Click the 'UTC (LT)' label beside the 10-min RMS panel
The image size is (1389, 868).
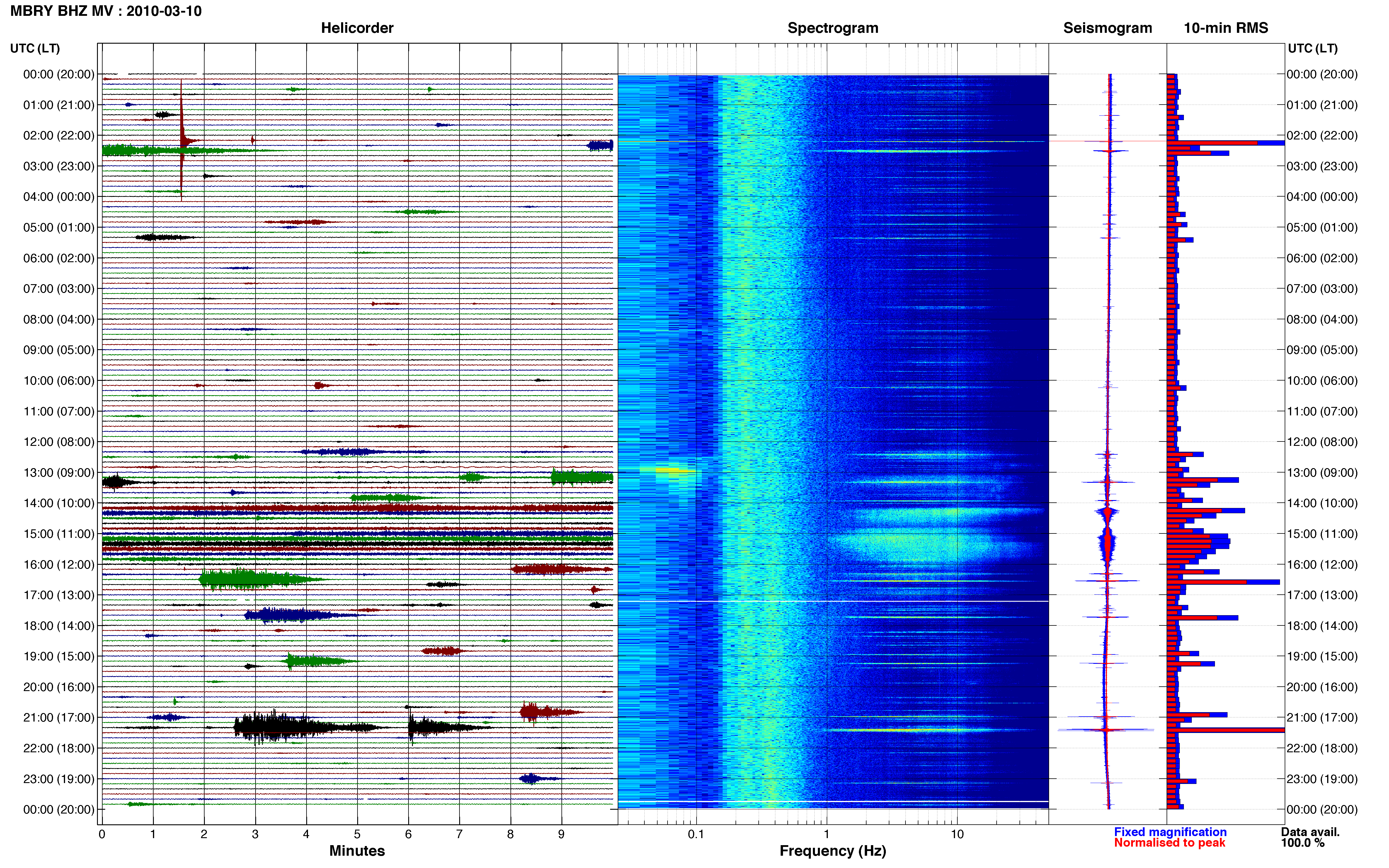[1313, 48]
